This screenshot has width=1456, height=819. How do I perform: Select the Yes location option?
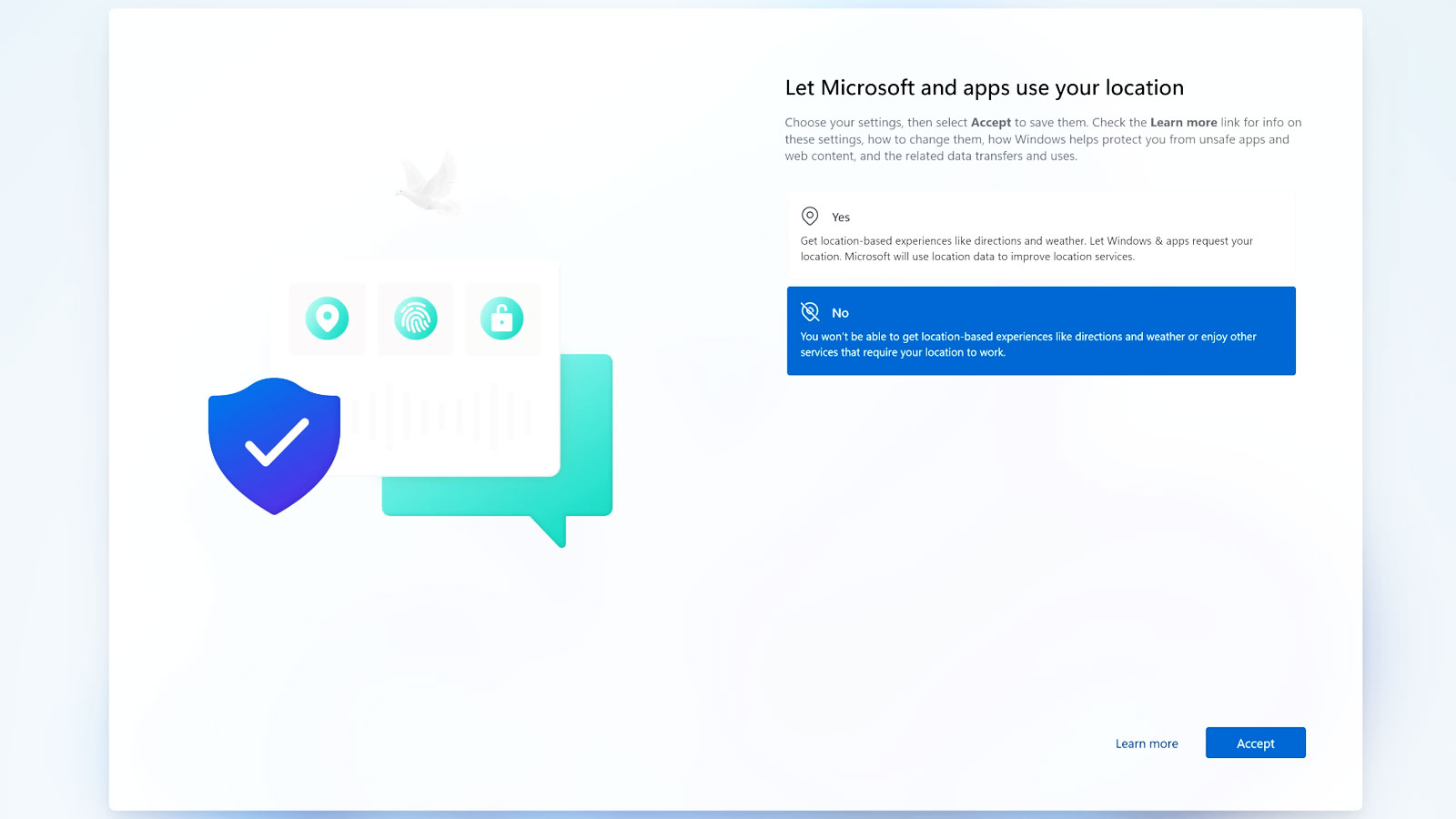pos(1040,235)
